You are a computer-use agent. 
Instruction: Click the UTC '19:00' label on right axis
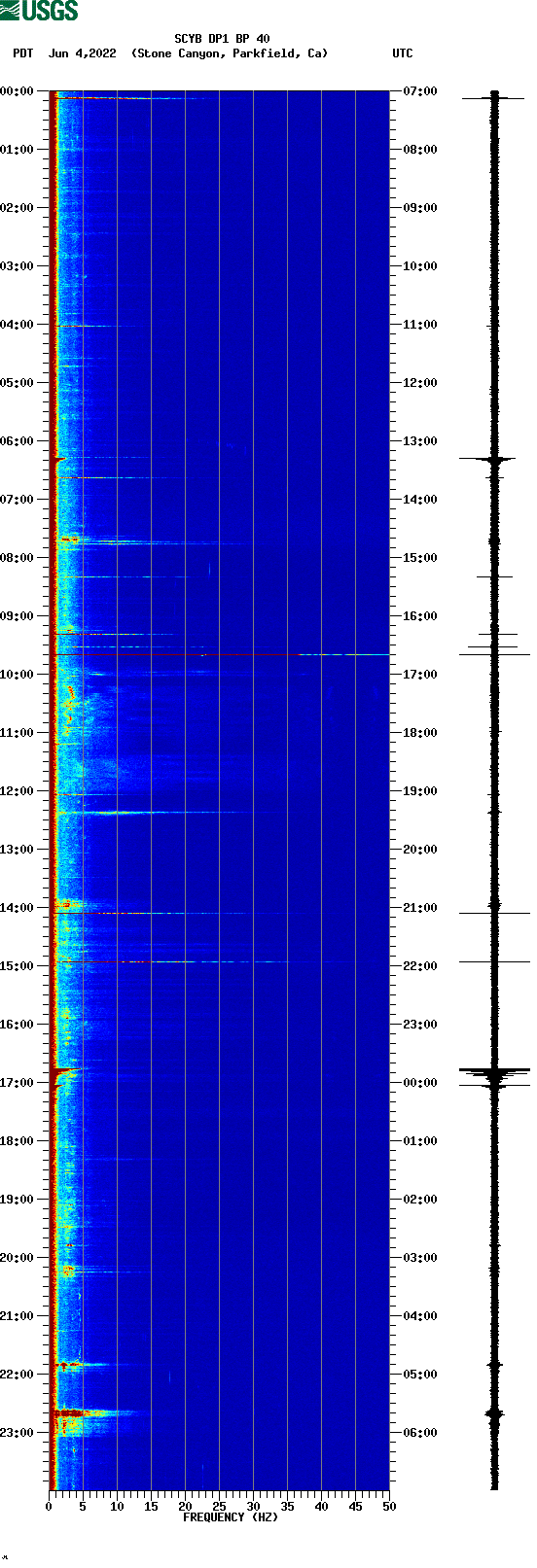pos(420,791)
